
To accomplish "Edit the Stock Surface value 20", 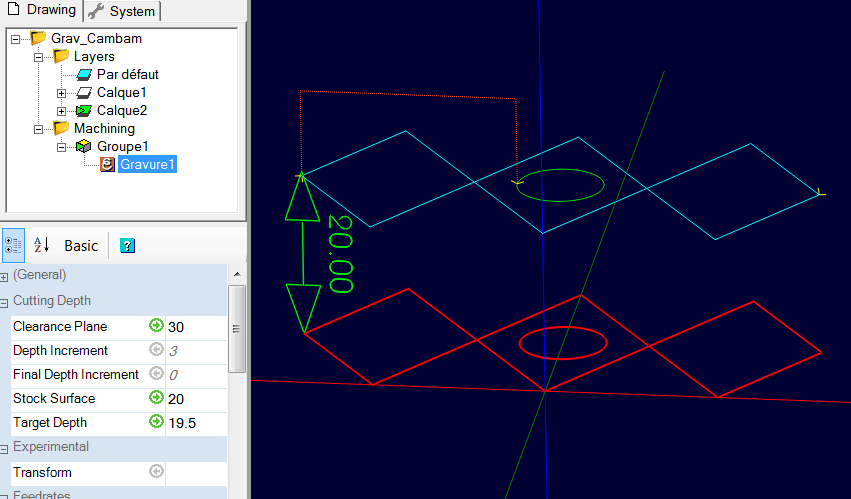I will [x=196, y=399].
